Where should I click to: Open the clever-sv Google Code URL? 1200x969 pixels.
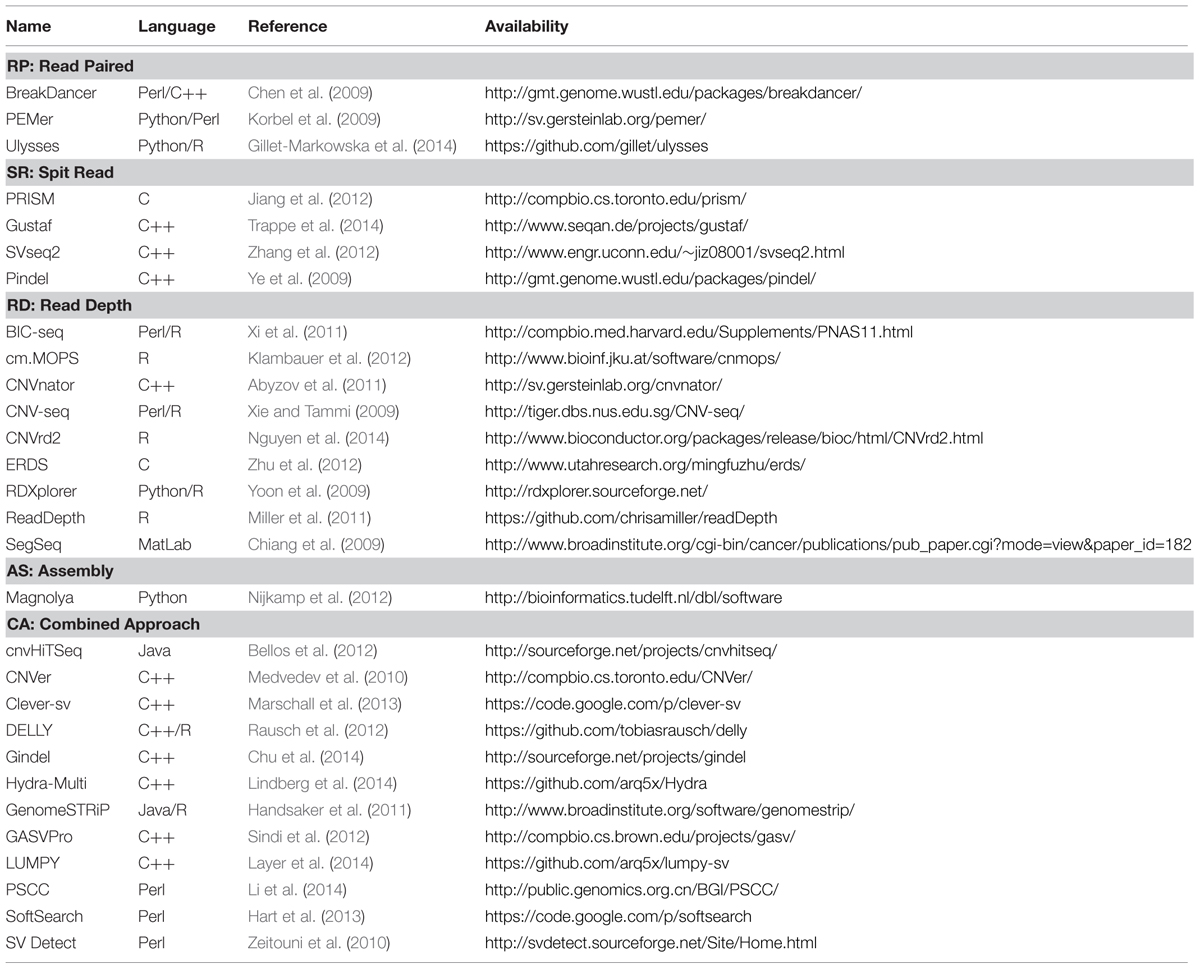[613, 703]
